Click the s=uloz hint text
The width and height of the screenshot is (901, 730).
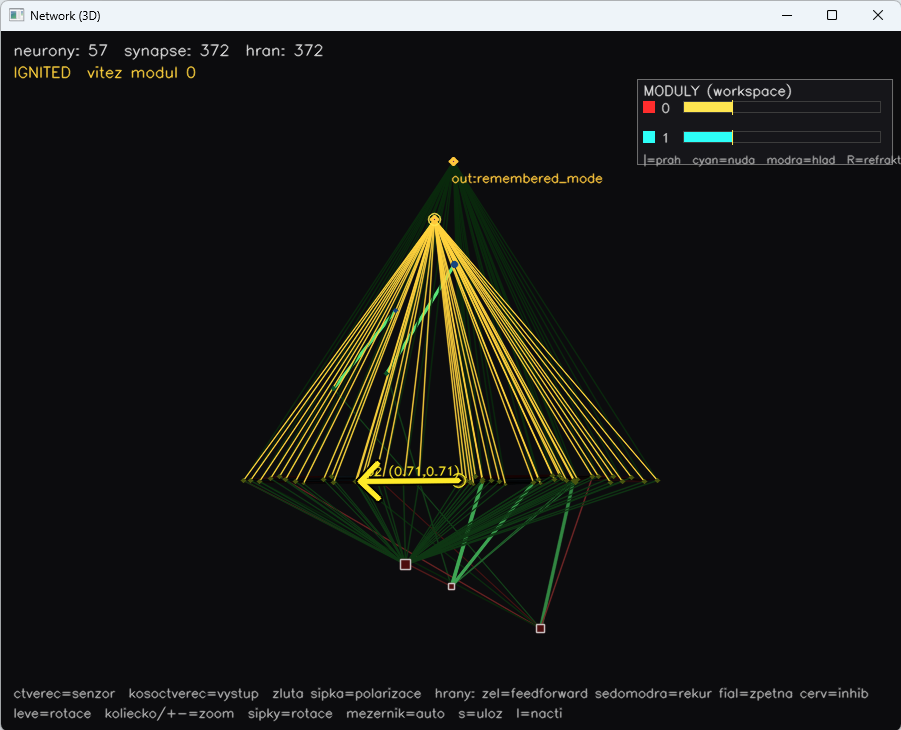coord(480,714)
